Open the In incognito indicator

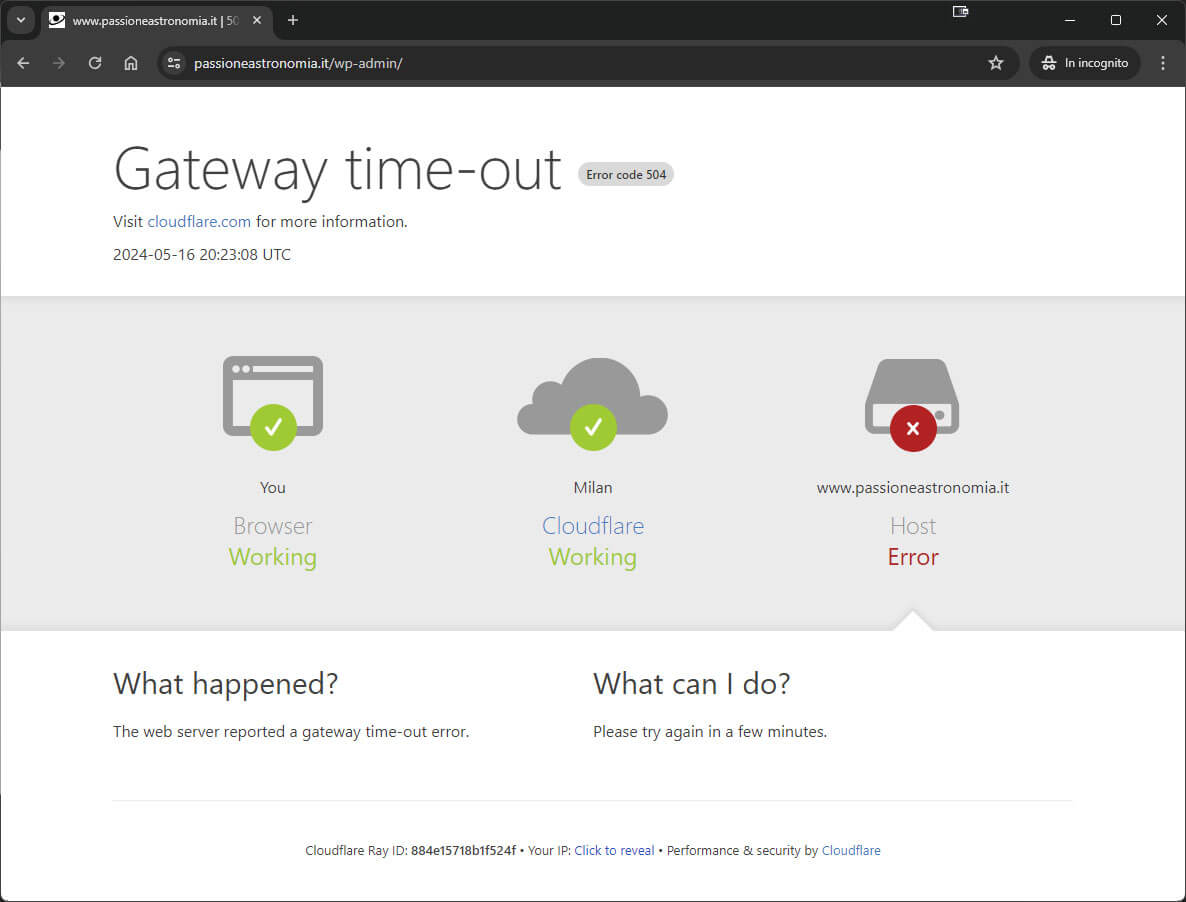pos(1085,64)
